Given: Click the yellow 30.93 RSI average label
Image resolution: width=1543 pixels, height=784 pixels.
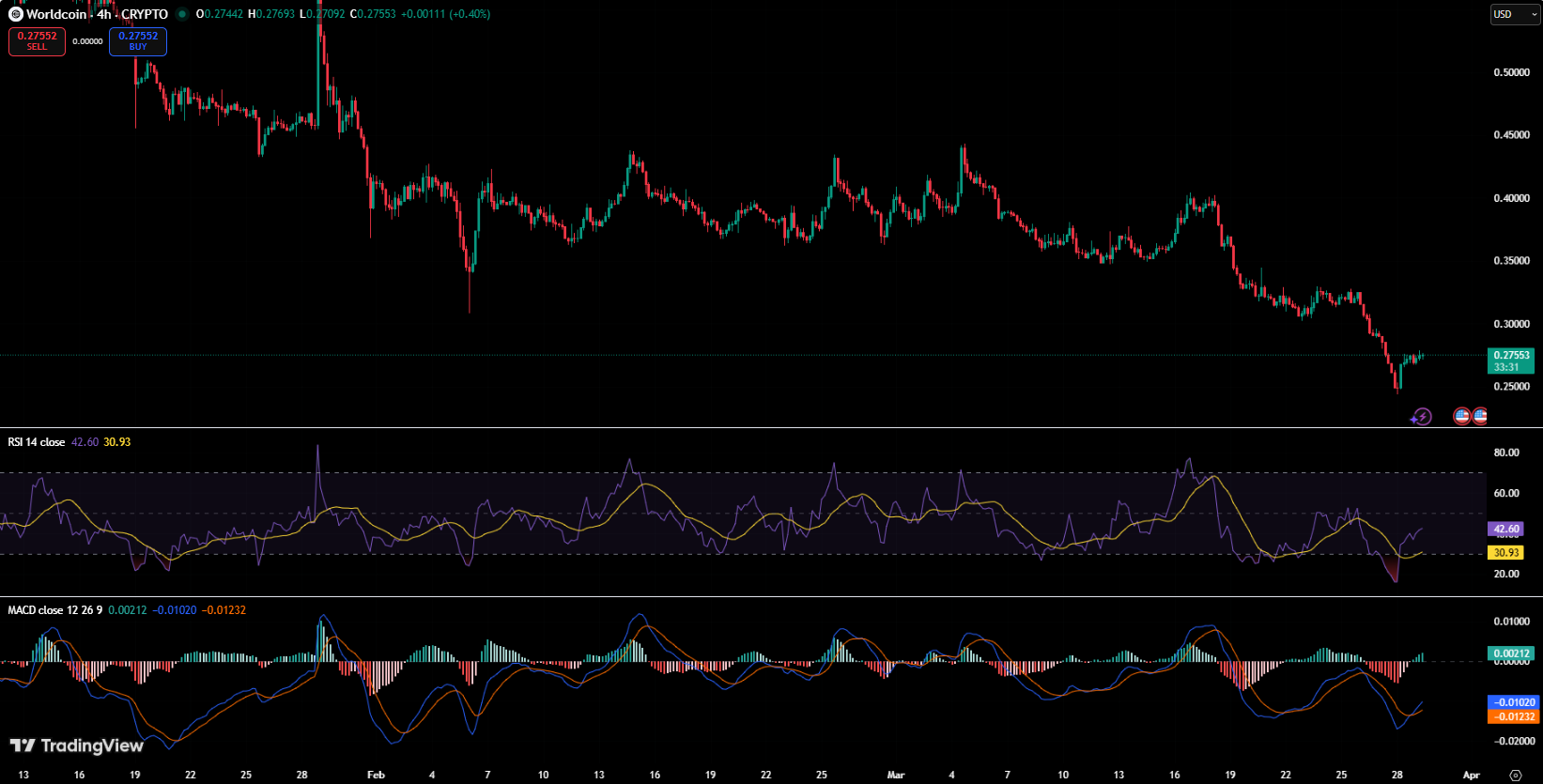Looking at the screenshot, I should [x=1506, y=553].
